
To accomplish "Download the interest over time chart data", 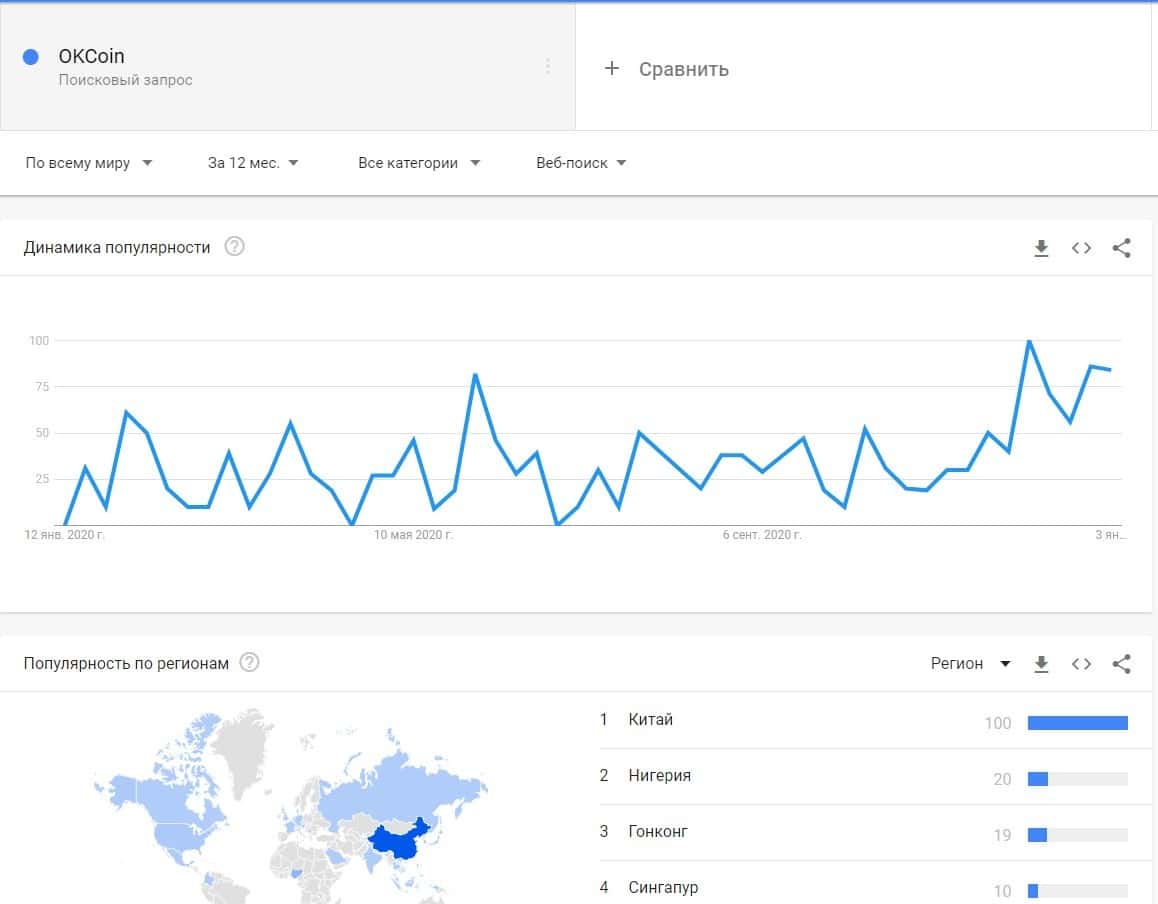I will pos(1041,248).
